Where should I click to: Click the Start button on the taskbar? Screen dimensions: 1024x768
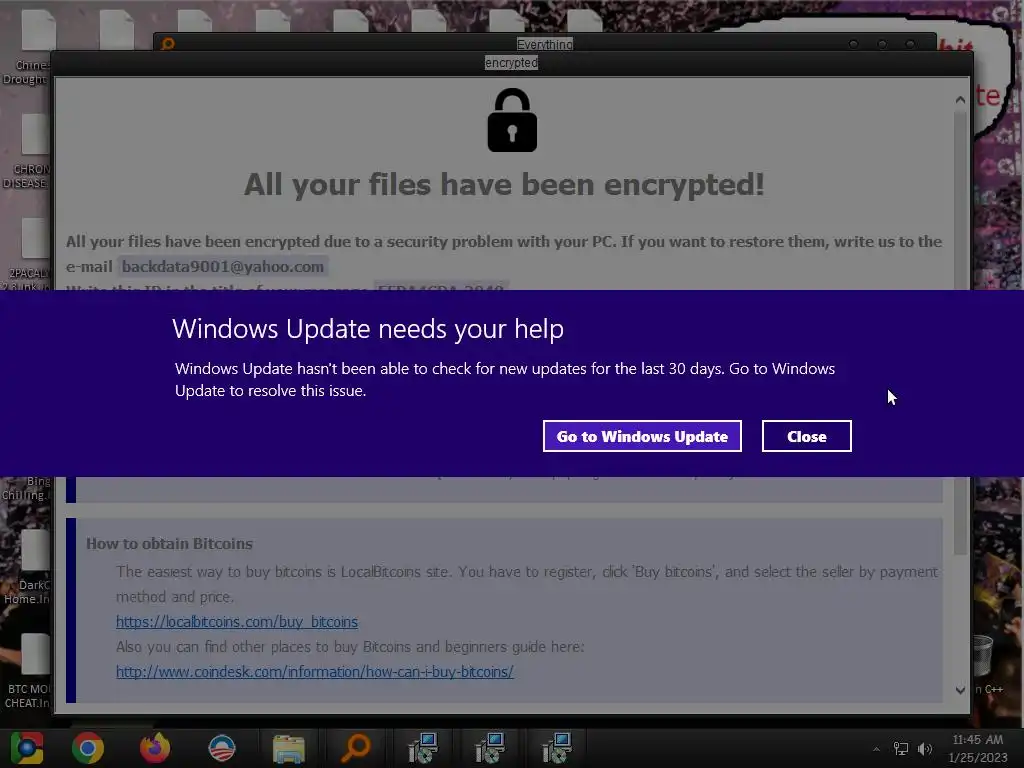(27, 748)
